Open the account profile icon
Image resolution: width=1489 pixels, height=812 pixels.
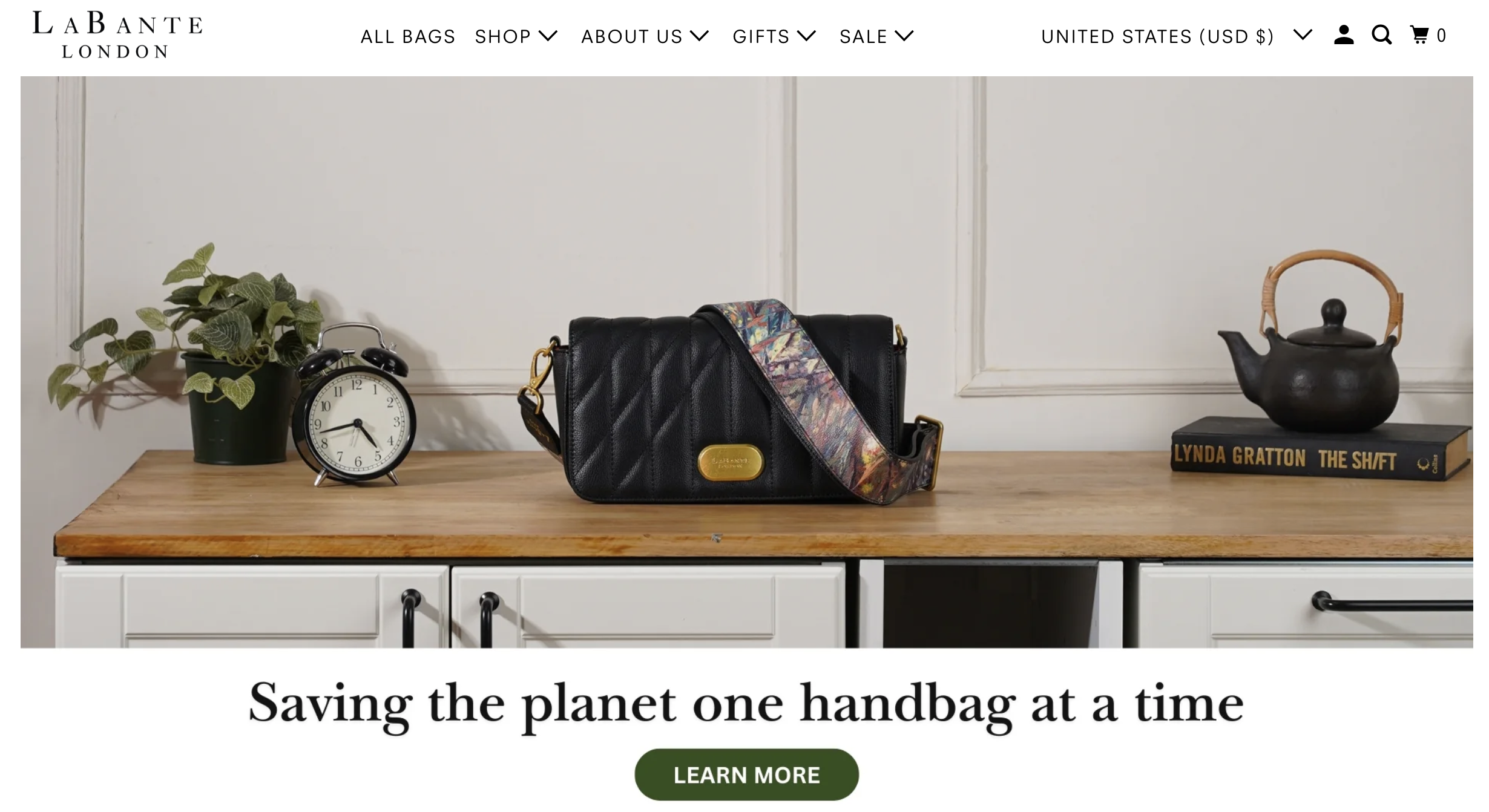(x=1343, y=35)
